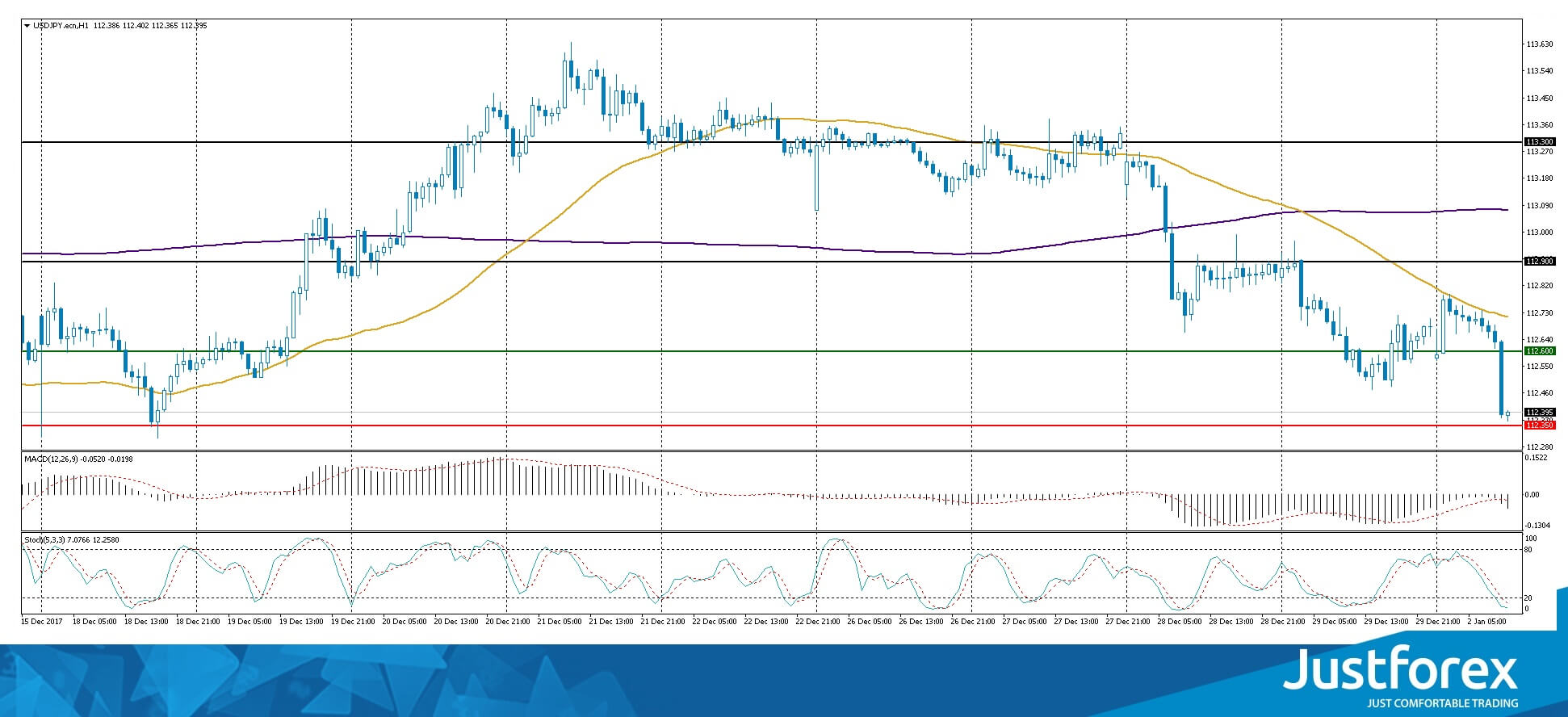This screenshot has height=717, width=1568.
Task: Click the 112.280 price axis value
Action: click(1540, 447)
